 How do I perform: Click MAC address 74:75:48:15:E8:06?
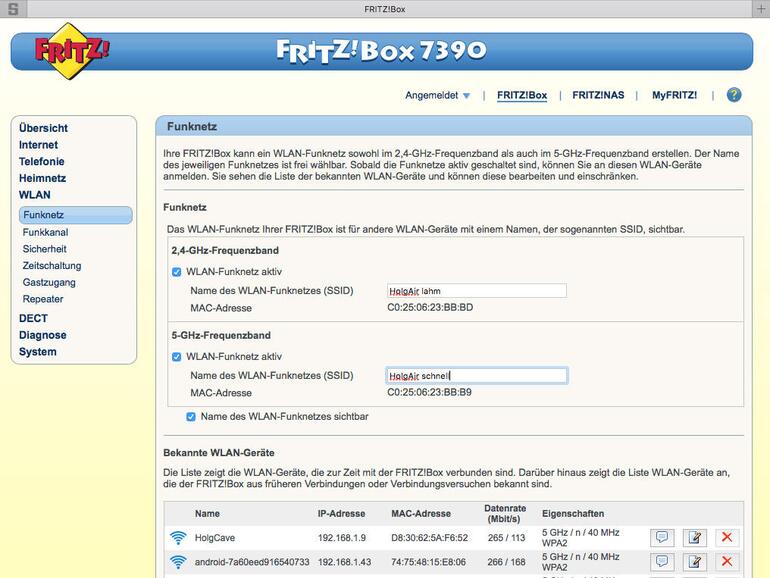[428, 562]
